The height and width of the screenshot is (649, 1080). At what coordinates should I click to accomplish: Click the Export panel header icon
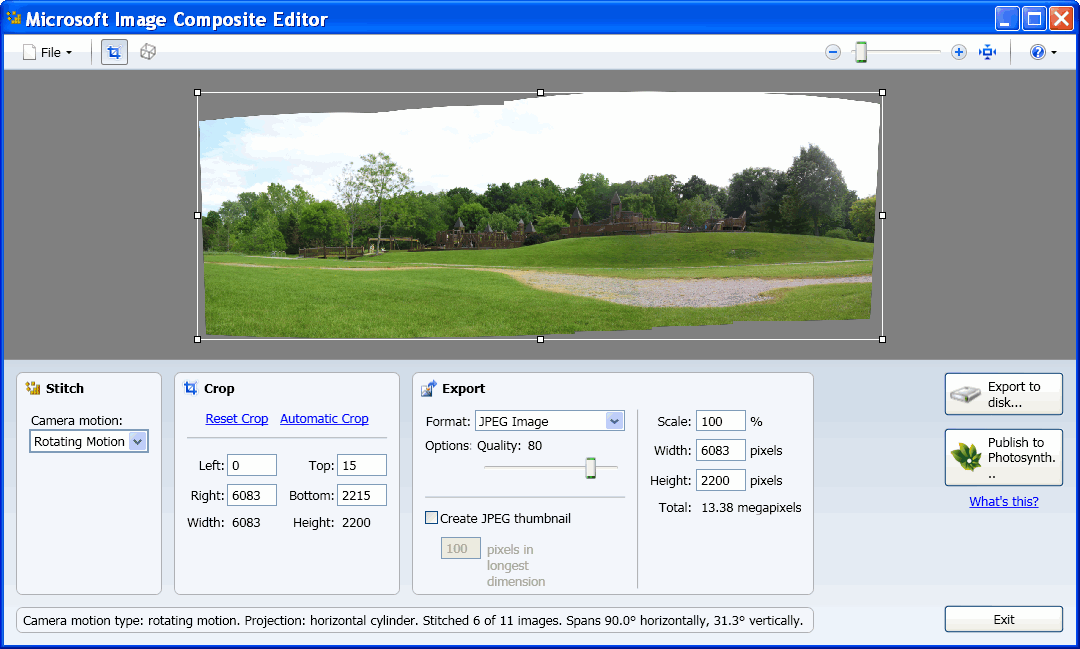click(428, 388)
